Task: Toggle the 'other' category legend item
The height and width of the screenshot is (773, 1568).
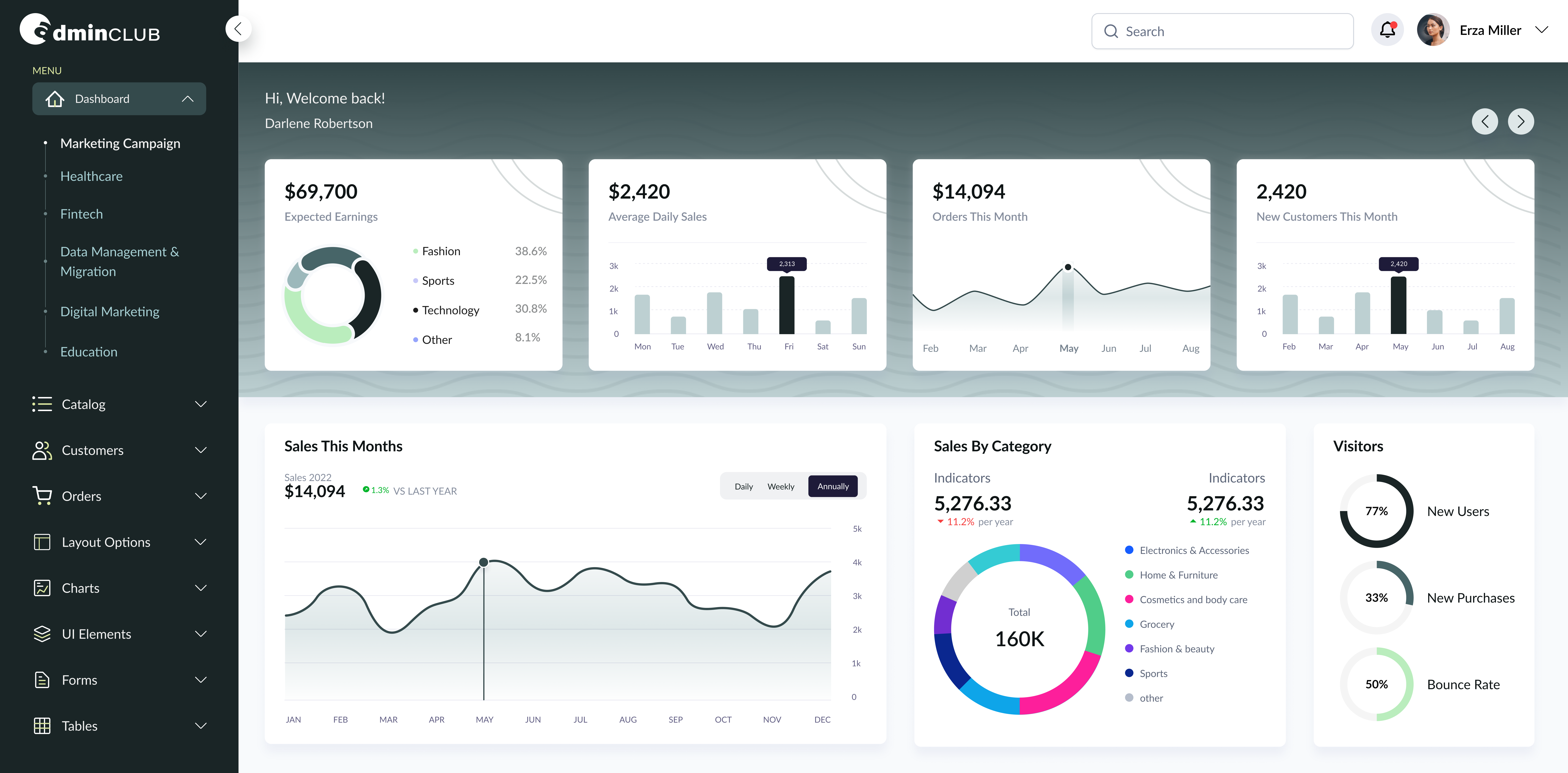Action: 1144,698
